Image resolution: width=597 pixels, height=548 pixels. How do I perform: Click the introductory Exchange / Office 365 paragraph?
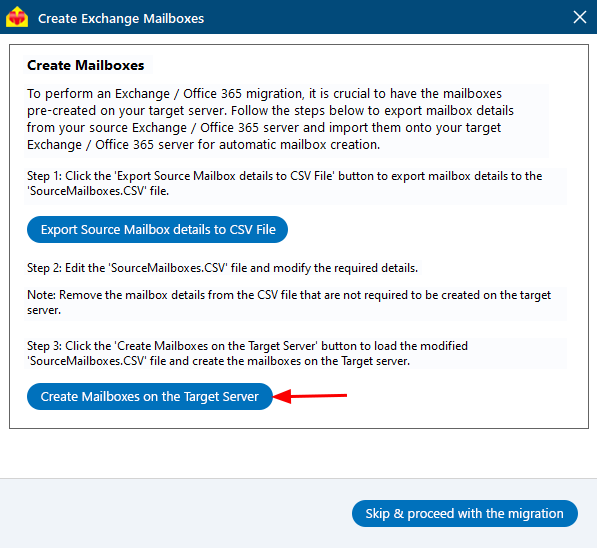270,119
